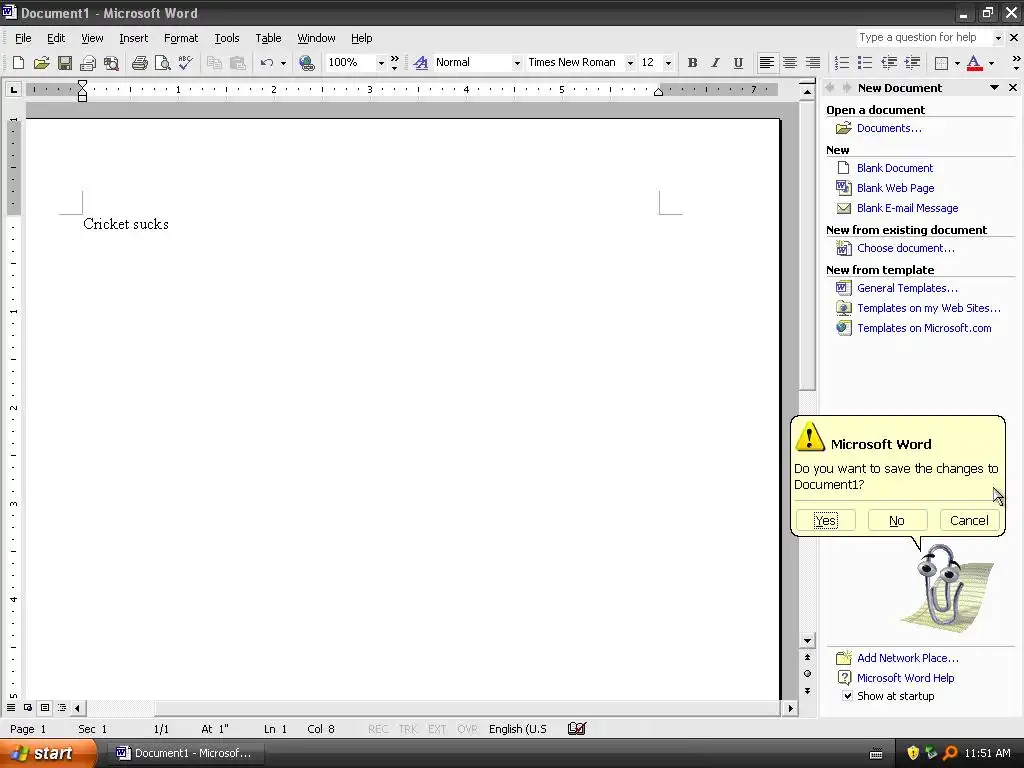Click the Decrease Indent icon

coord(889,63)
